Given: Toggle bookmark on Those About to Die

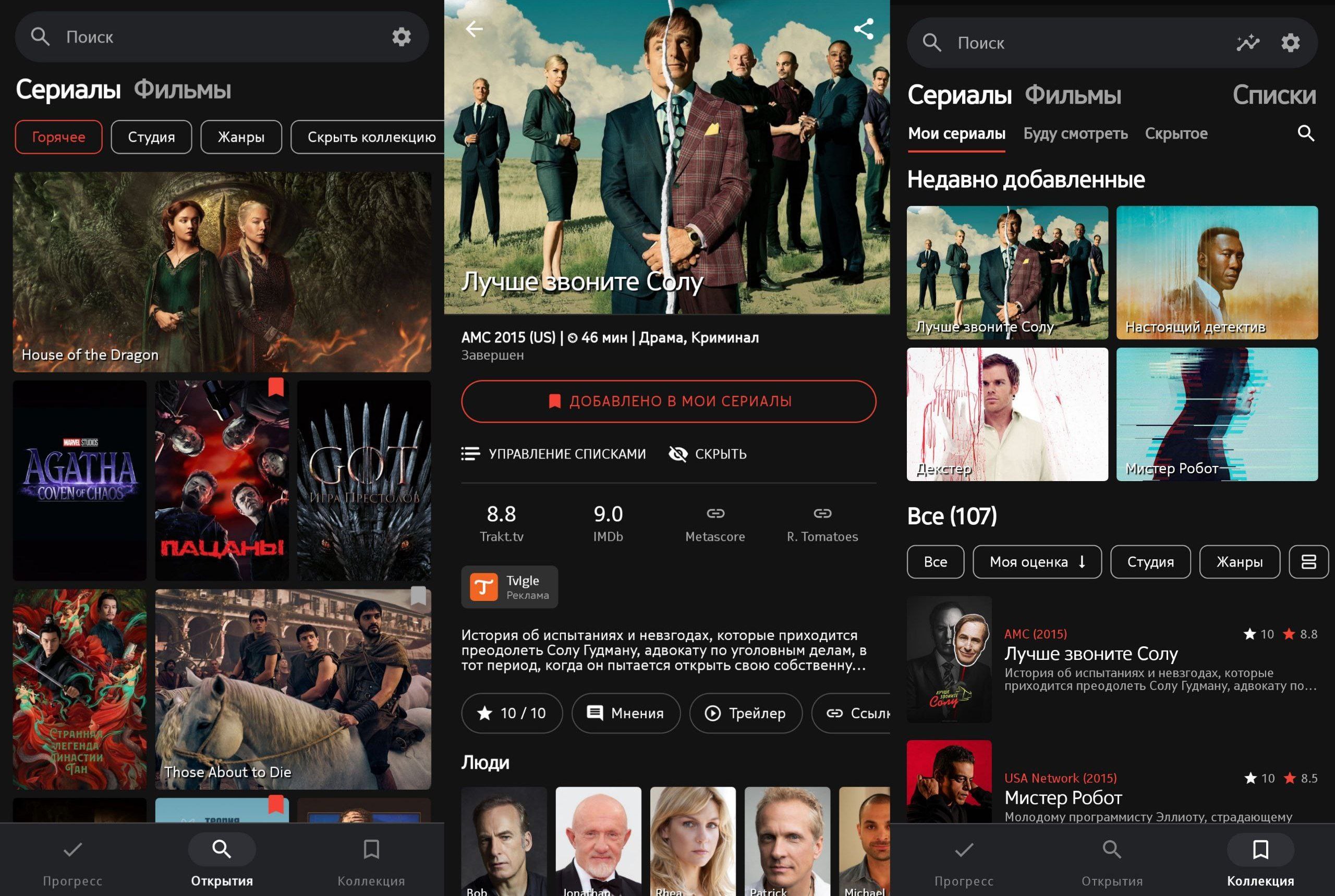Looking at the screenshot, I should pyautogui.click(x=418, y=596).
